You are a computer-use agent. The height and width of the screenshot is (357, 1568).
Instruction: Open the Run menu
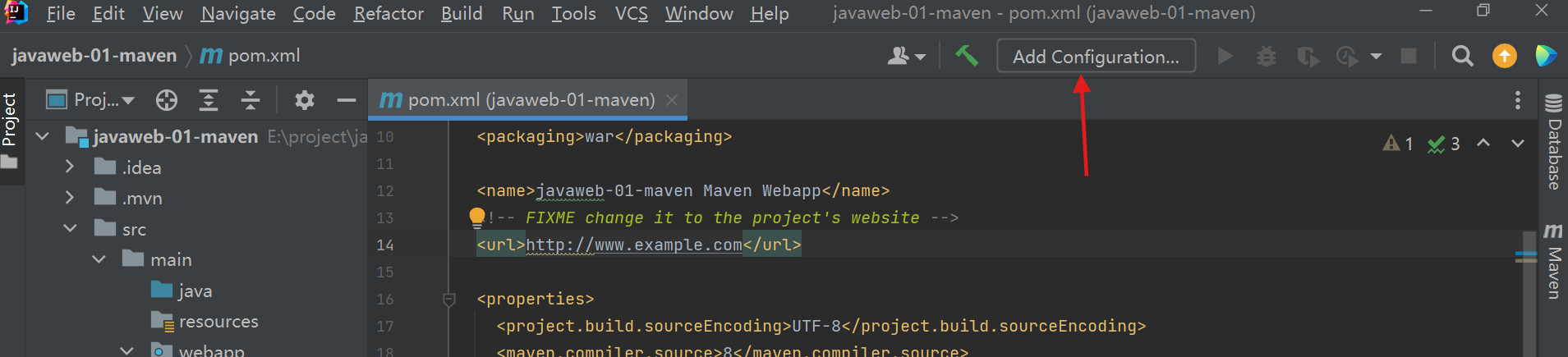[x=518, y=13]
